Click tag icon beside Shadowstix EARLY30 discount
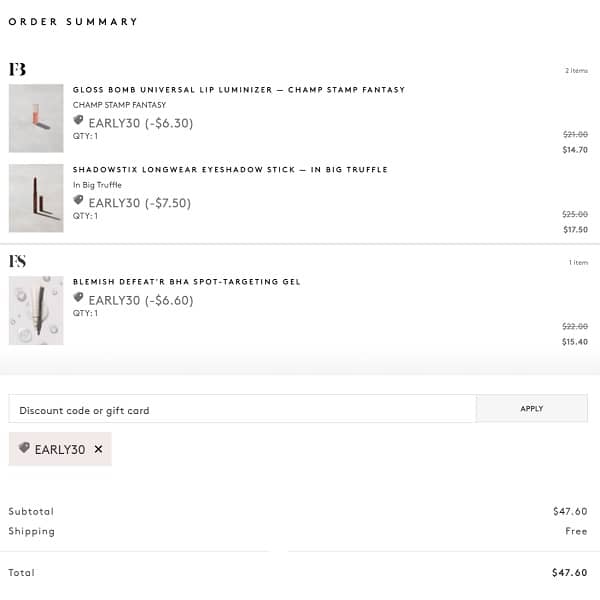This screenshot has height=600, width=600. [79, 201]
